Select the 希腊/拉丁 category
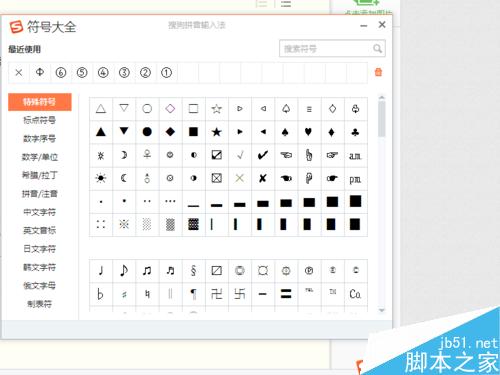This screenshot has height=375, width=500. tap(40, 175)
